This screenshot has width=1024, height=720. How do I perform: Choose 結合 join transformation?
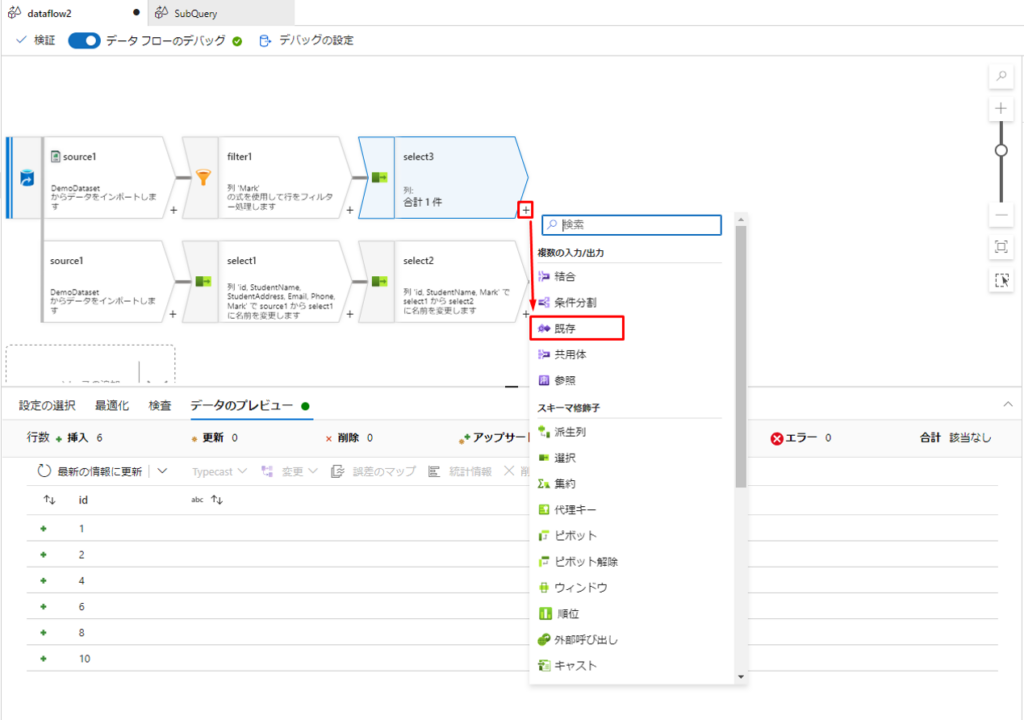[x=557, y=276]
